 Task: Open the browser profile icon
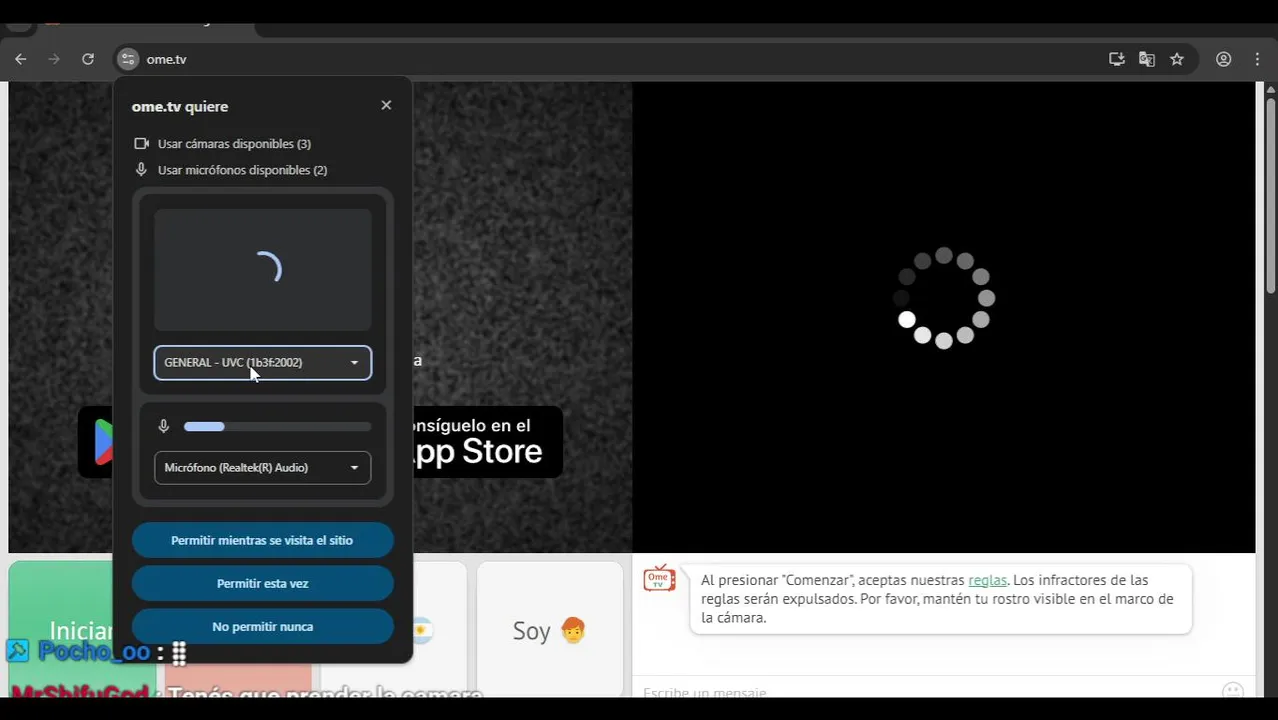point(1223,59)
